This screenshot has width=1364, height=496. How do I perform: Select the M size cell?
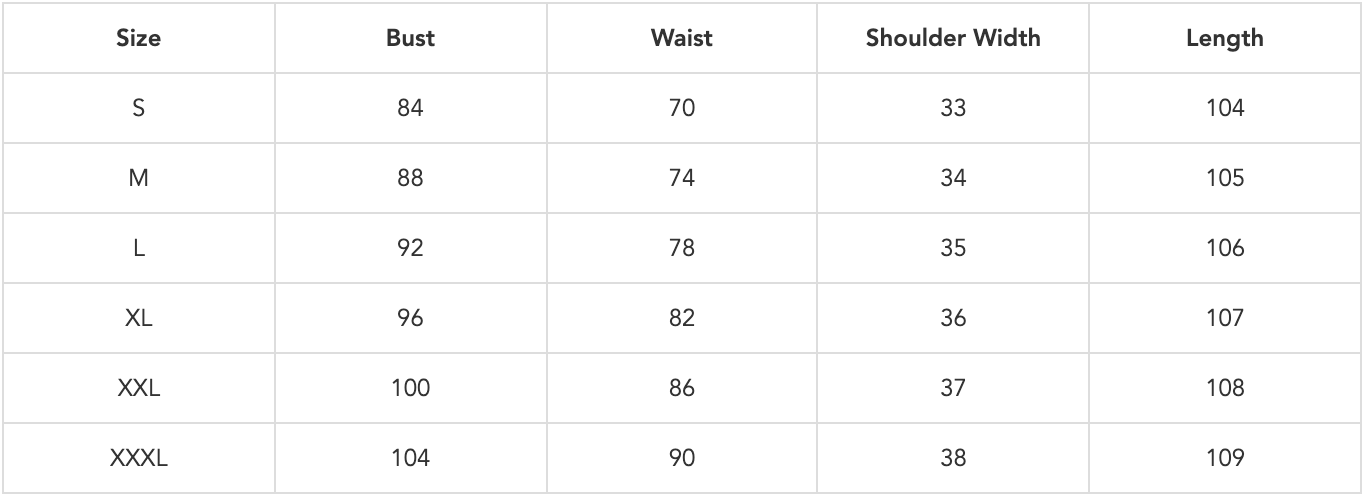(139, 178)
